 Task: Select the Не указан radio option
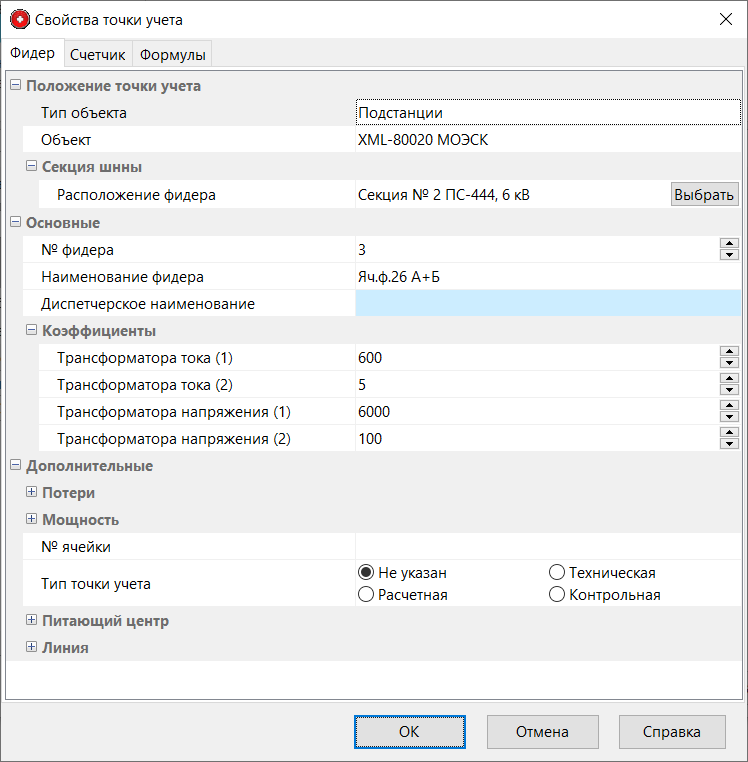point(366,573)
